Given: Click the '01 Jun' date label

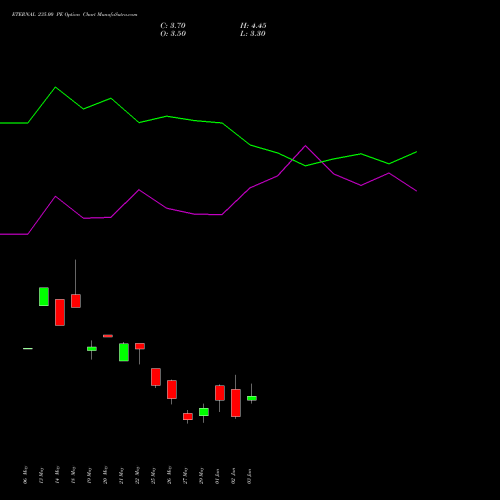Looking at the screenshot, I should 218,475.
